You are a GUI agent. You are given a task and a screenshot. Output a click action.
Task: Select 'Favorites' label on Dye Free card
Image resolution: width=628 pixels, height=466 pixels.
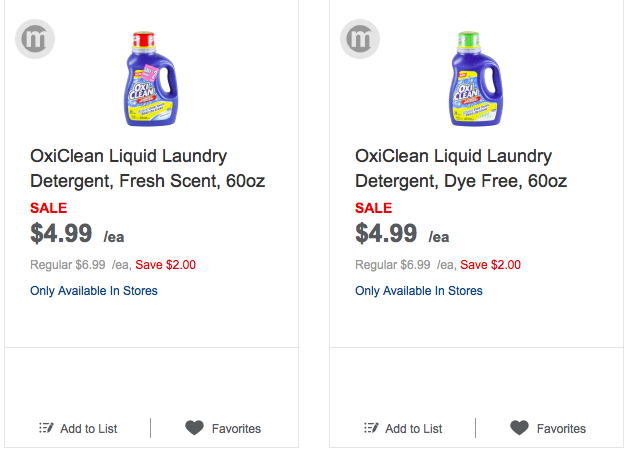561,429
